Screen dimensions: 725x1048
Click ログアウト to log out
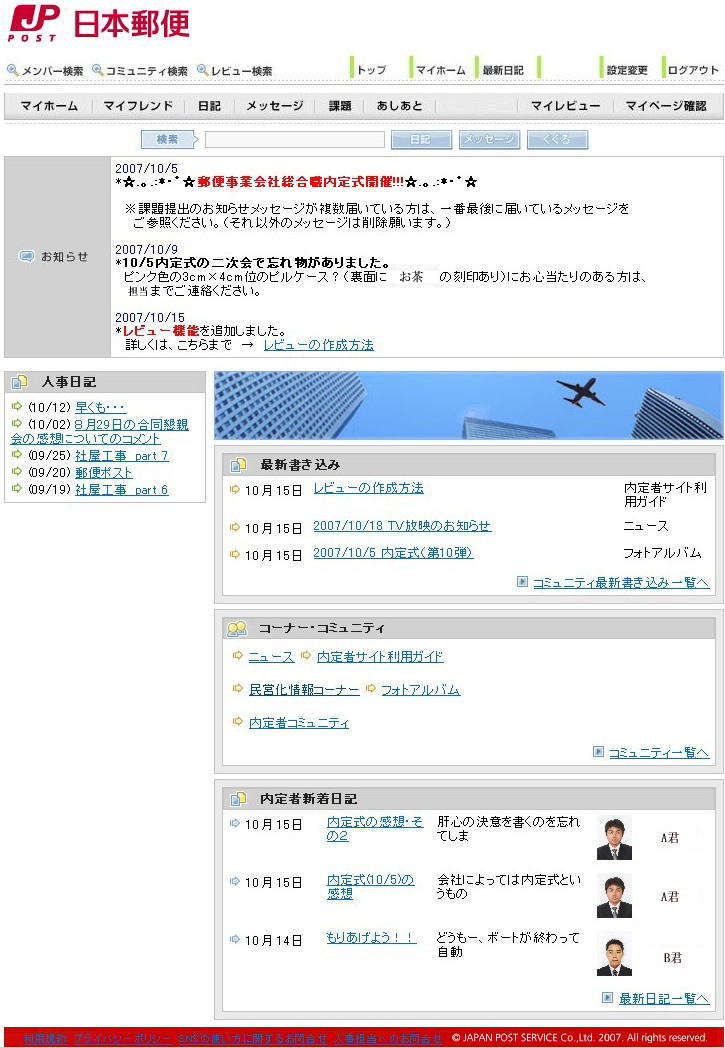(692, 70)
